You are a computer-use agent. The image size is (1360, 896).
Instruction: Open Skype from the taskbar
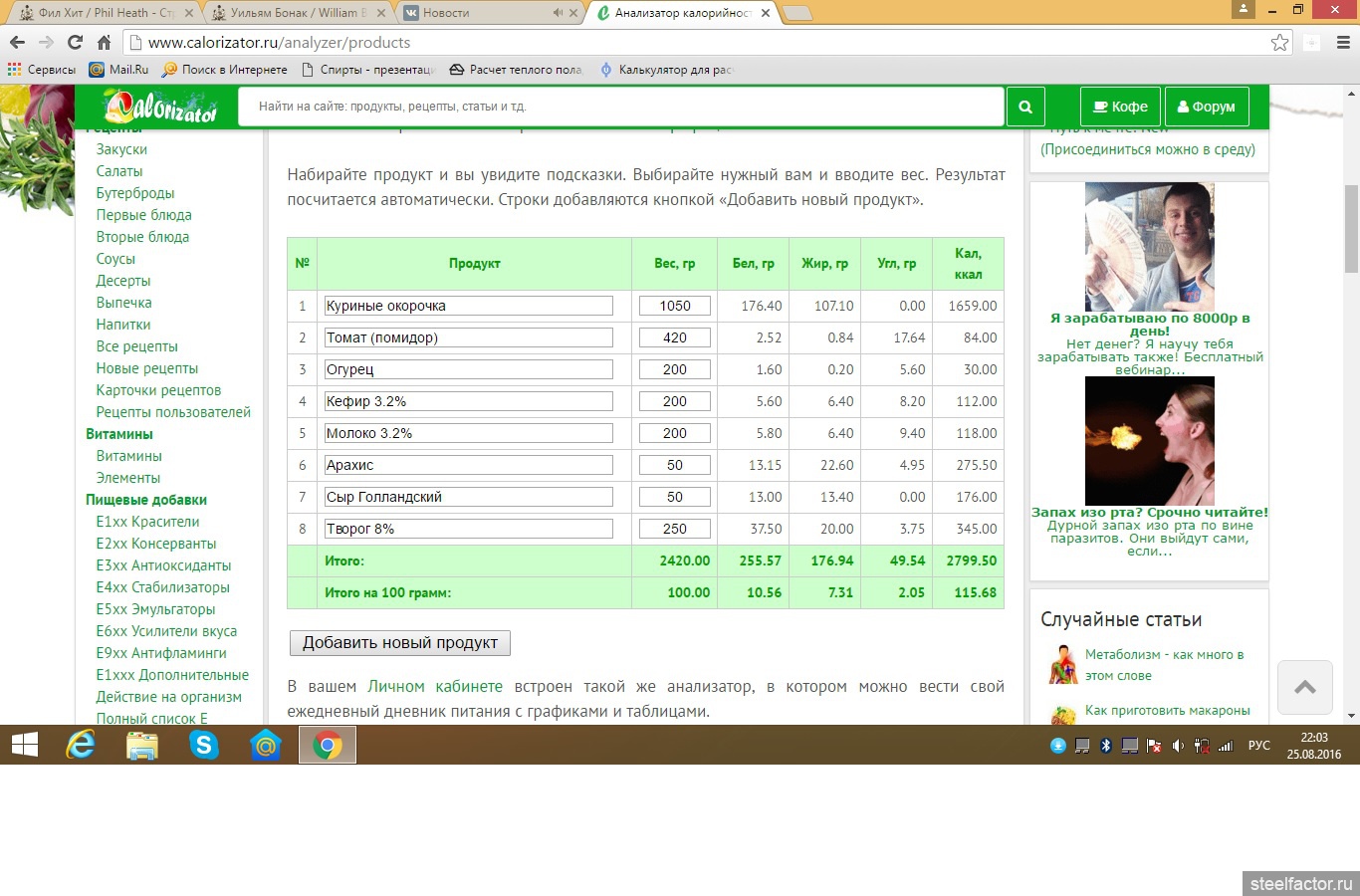tap(204, 745)
